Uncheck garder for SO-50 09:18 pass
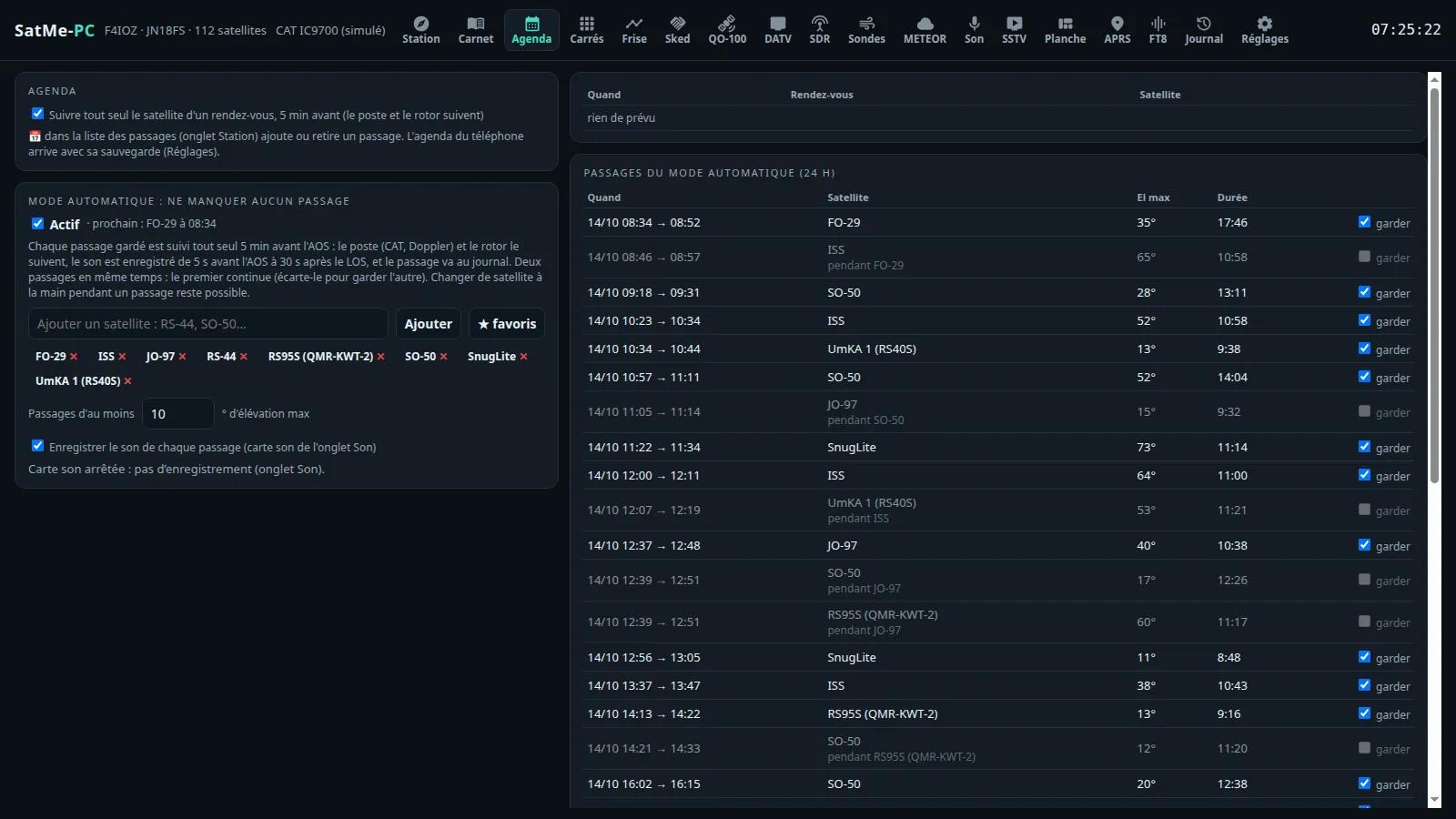Image resolution: width=1456 pixels, height=819 pixels. coord(1364,292)
